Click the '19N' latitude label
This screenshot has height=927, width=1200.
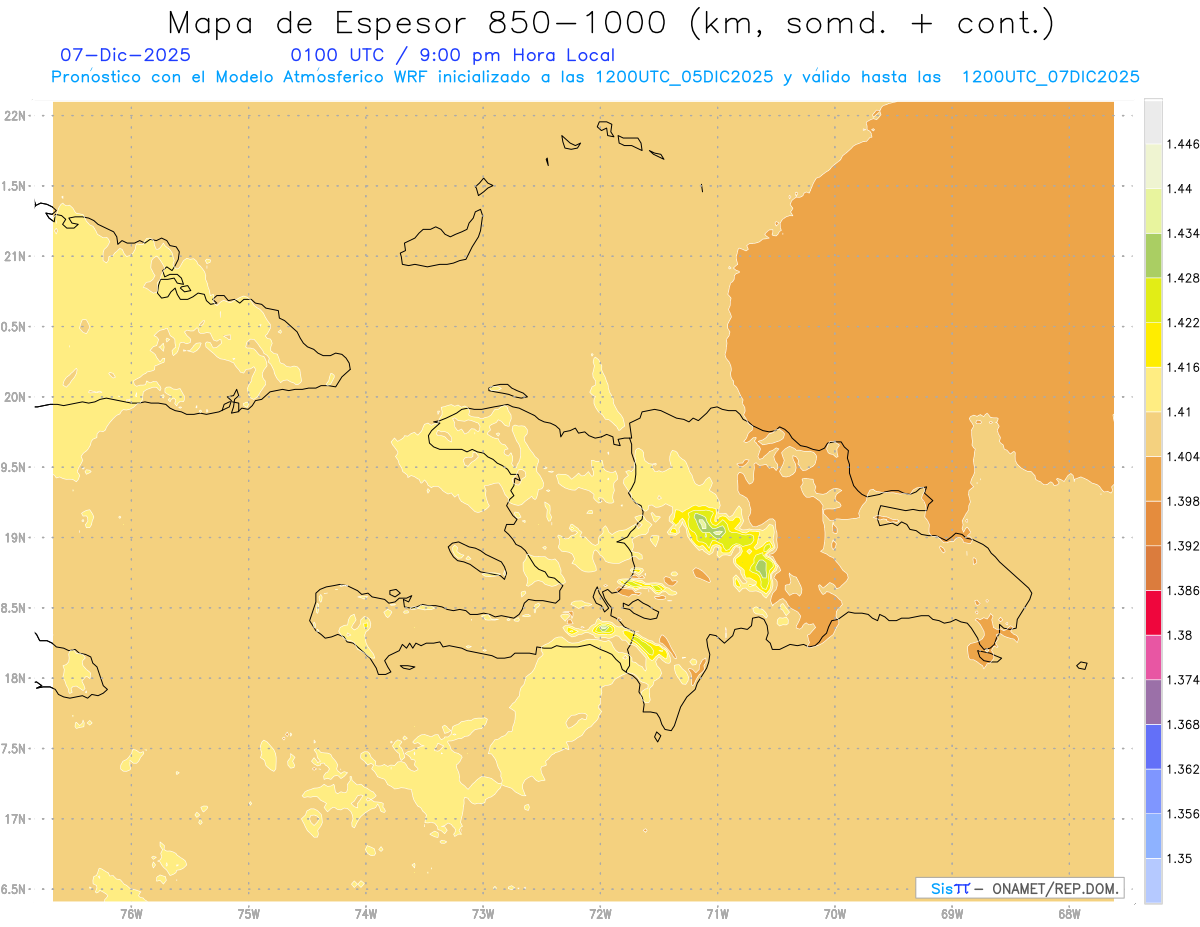(x=15, y=537)
